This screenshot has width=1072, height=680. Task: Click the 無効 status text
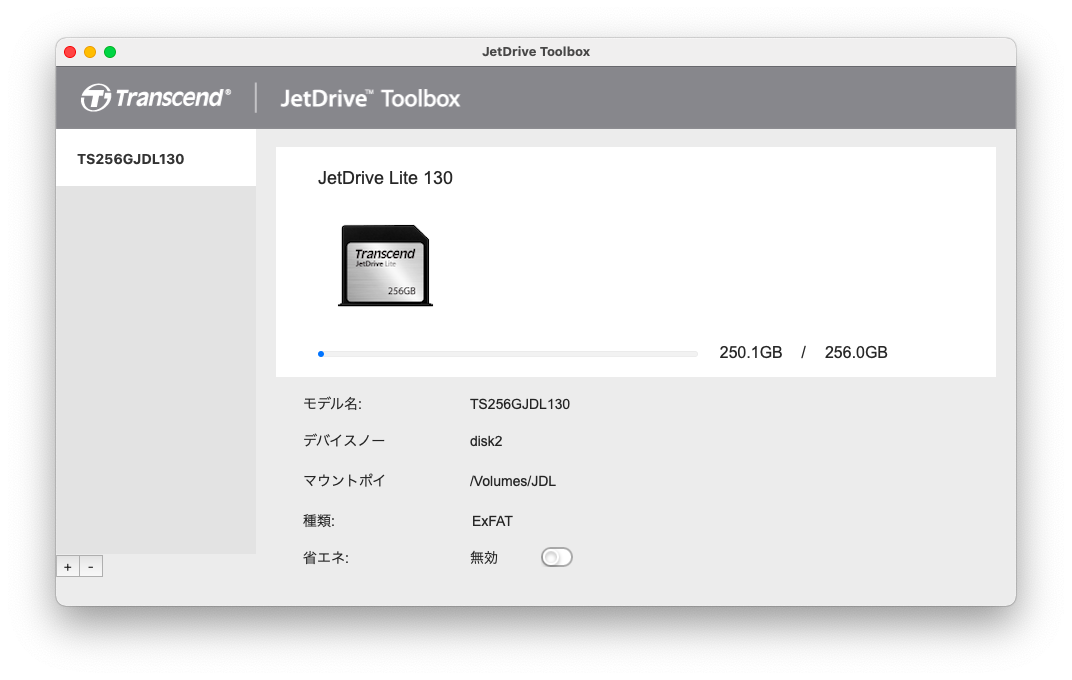pos(484,558)
